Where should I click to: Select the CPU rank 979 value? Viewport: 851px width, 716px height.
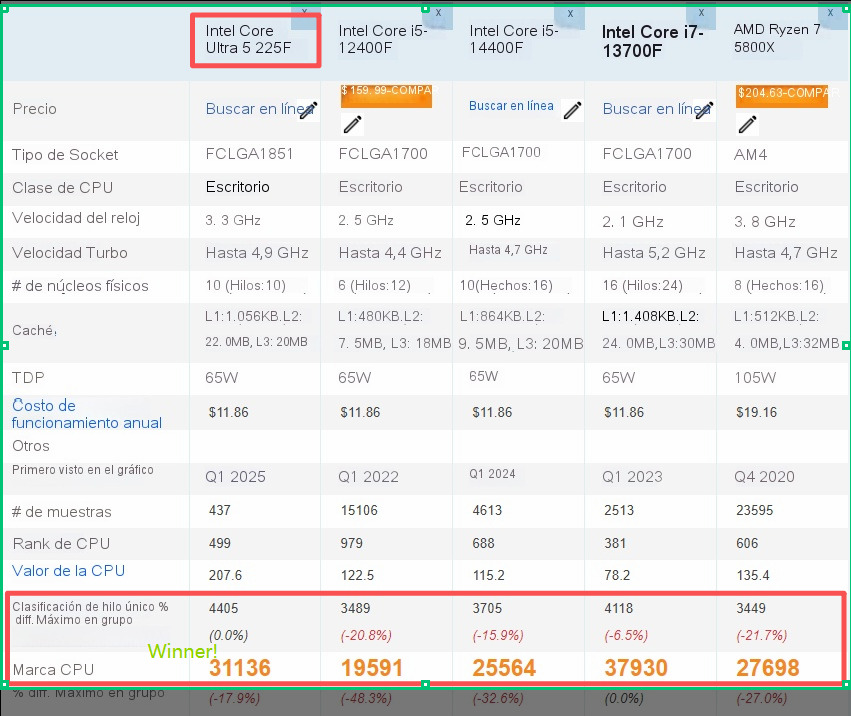tap(351, 543)
